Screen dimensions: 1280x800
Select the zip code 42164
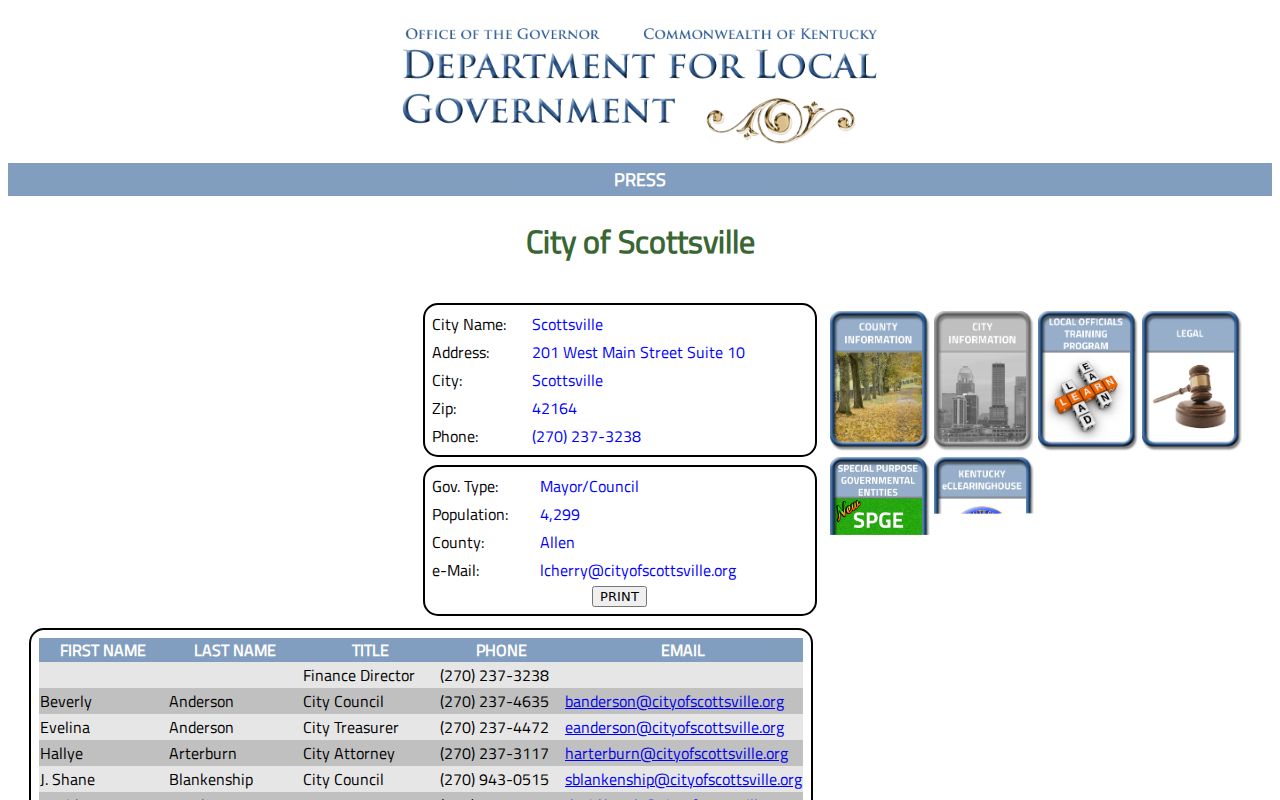(554, 409)
